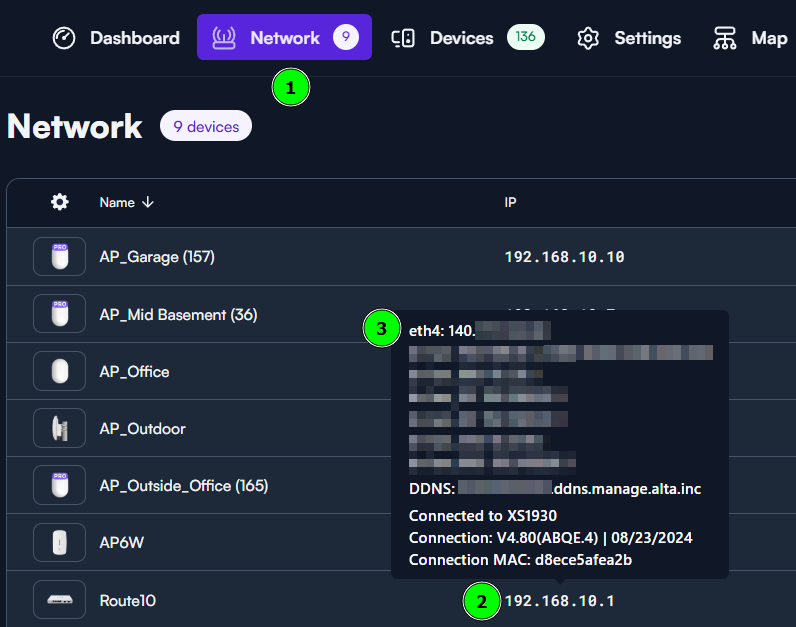Open the Settings tab
Image resolution: width=796 pixels, height=627 pixels.
click(629, 38)
